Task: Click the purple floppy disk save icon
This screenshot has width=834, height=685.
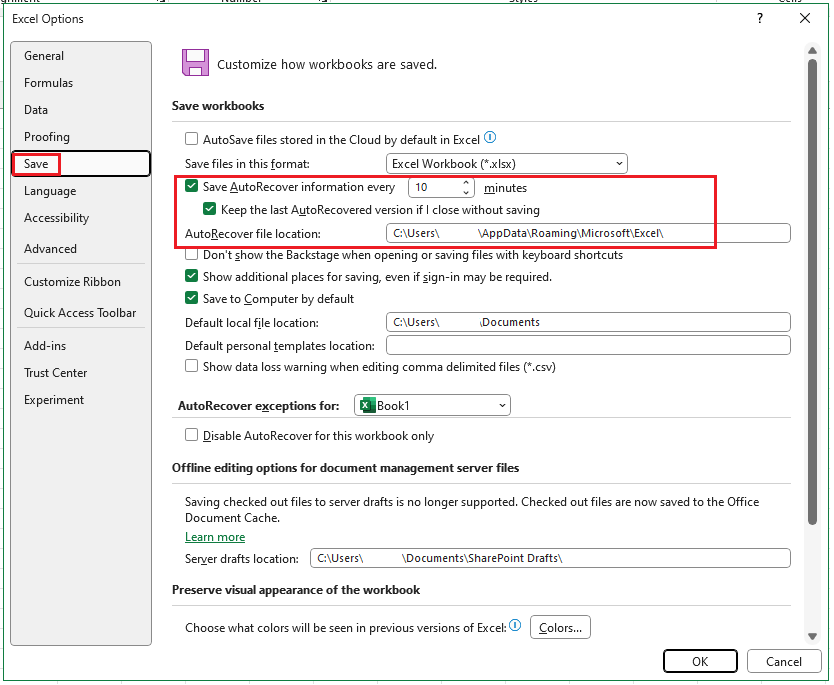Action: pos(195,63)
